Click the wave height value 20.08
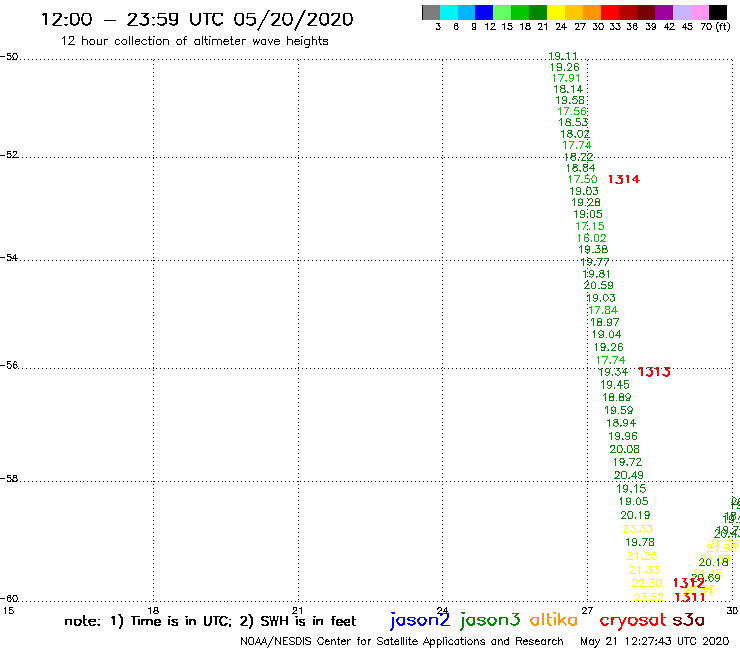Image resolution: width=740 pixels, height=650 pixels. coord(624,449)
